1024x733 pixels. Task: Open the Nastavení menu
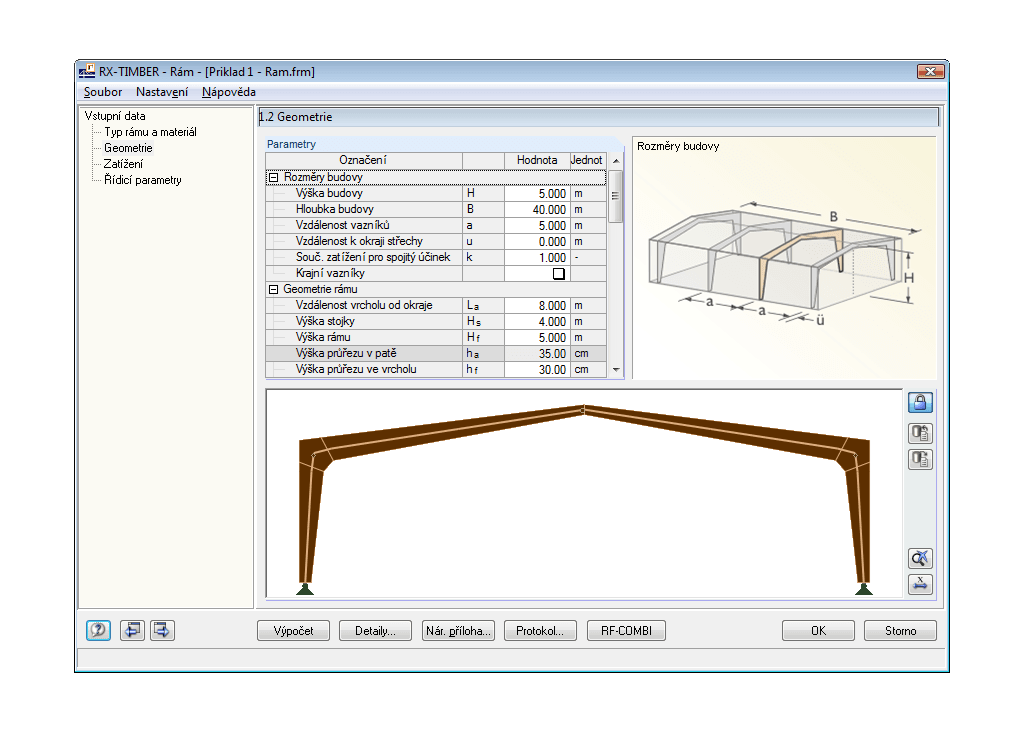pyautogui.click(x=162, y=92)
